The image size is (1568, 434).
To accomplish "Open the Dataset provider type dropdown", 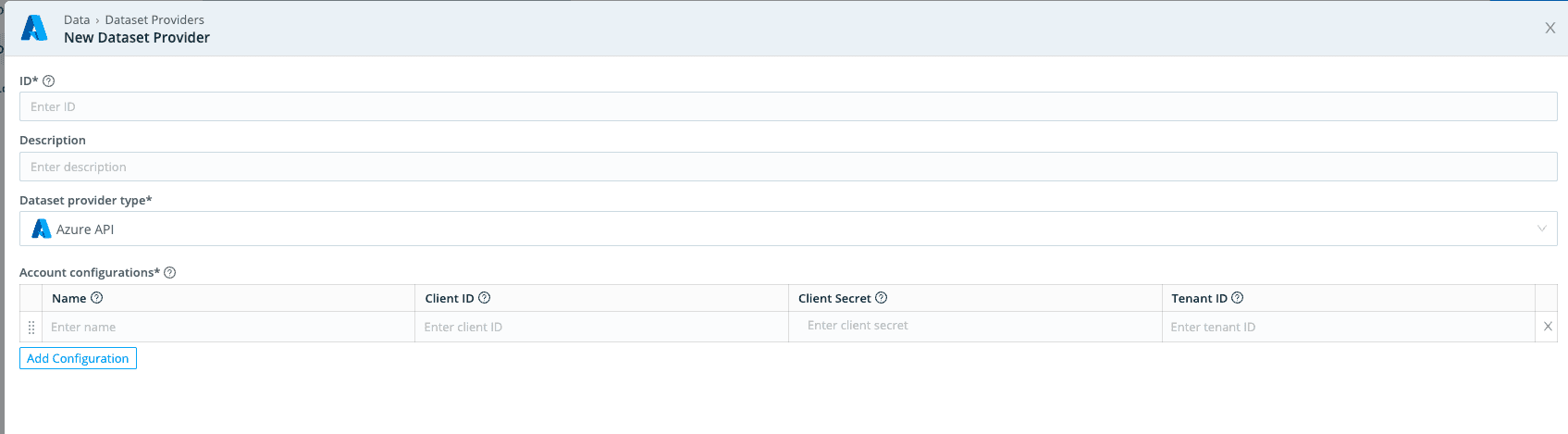I will coord(786,229).
